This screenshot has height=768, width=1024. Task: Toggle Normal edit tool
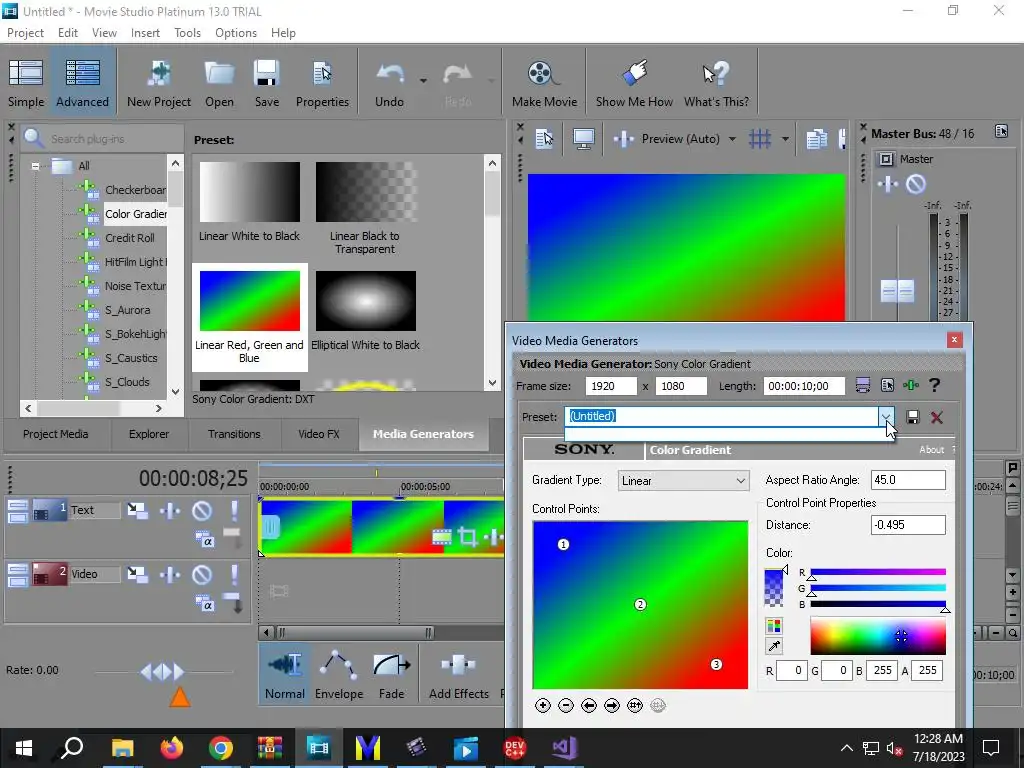pos(285,675)
